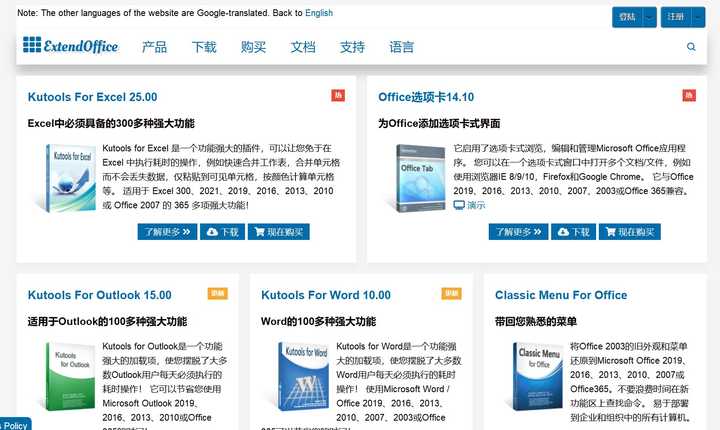This screenshot has height=430, width=720.
Task: Click the ExtendOffice logo
Action: pyautogui.click(x=71, y=45)
